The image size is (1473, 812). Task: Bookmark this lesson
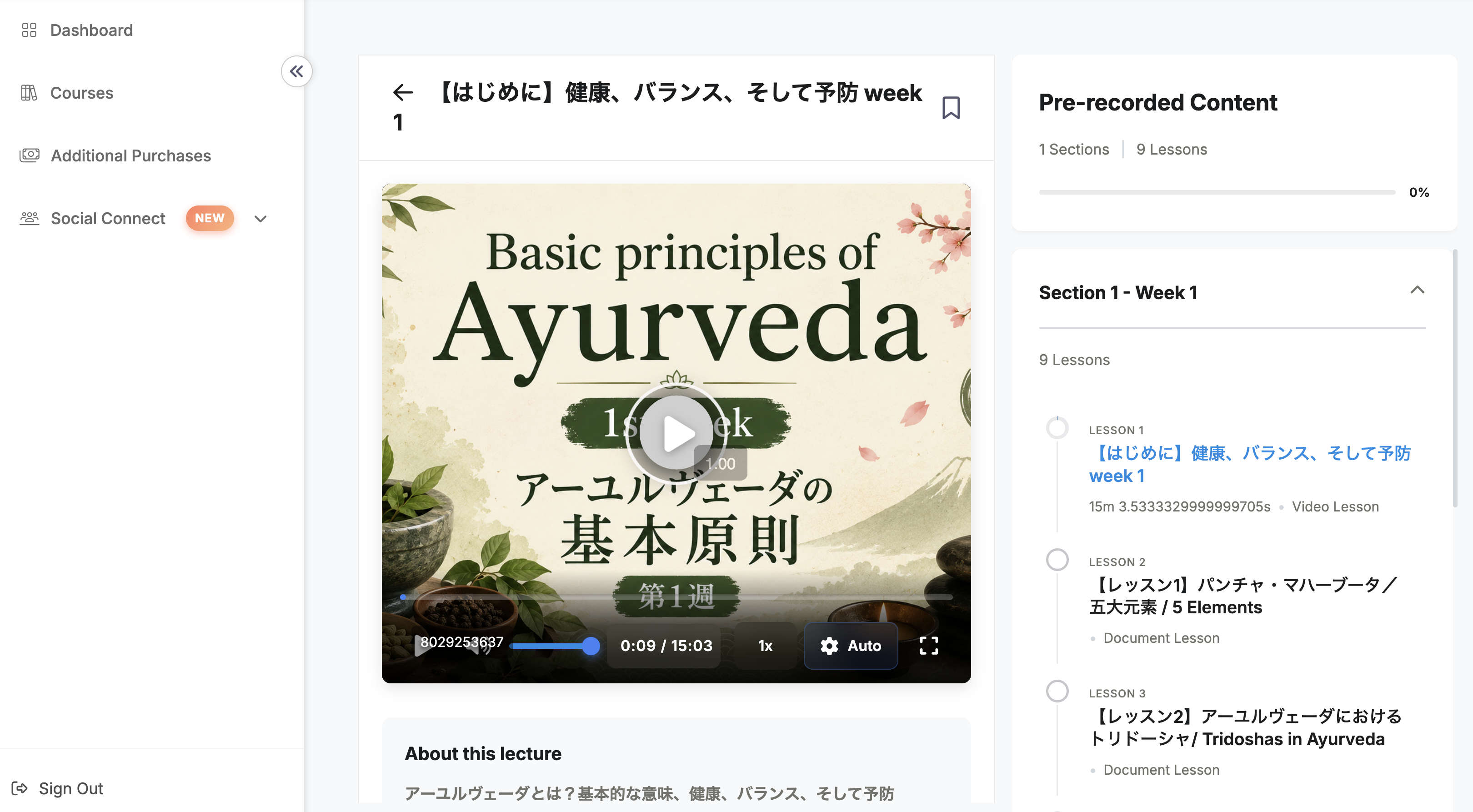[x=951, y=107]
